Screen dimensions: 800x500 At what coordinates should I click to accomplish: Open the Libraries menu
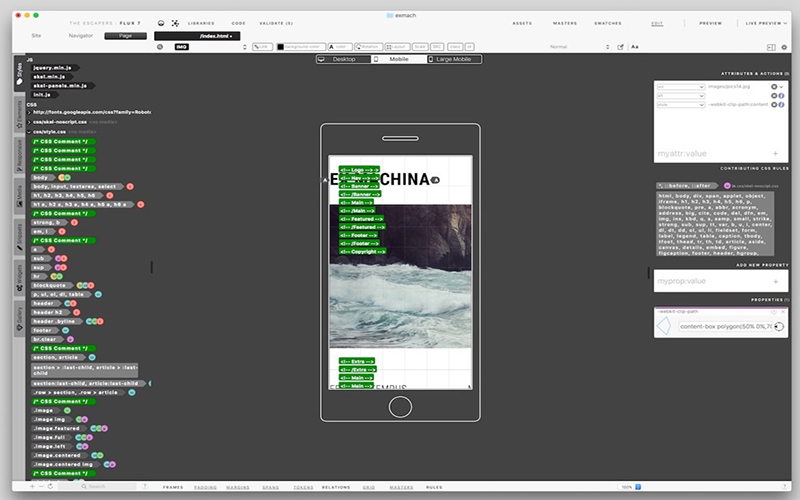(201, 23)
